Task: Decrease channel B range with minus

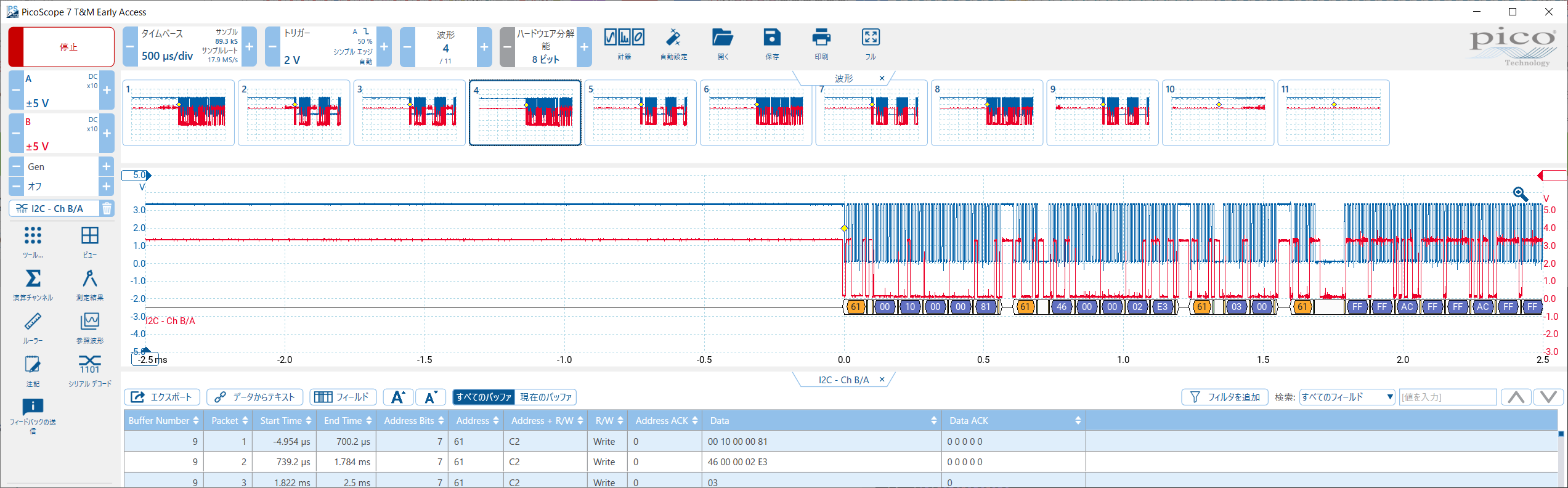Action: click(x=16, y=133)
